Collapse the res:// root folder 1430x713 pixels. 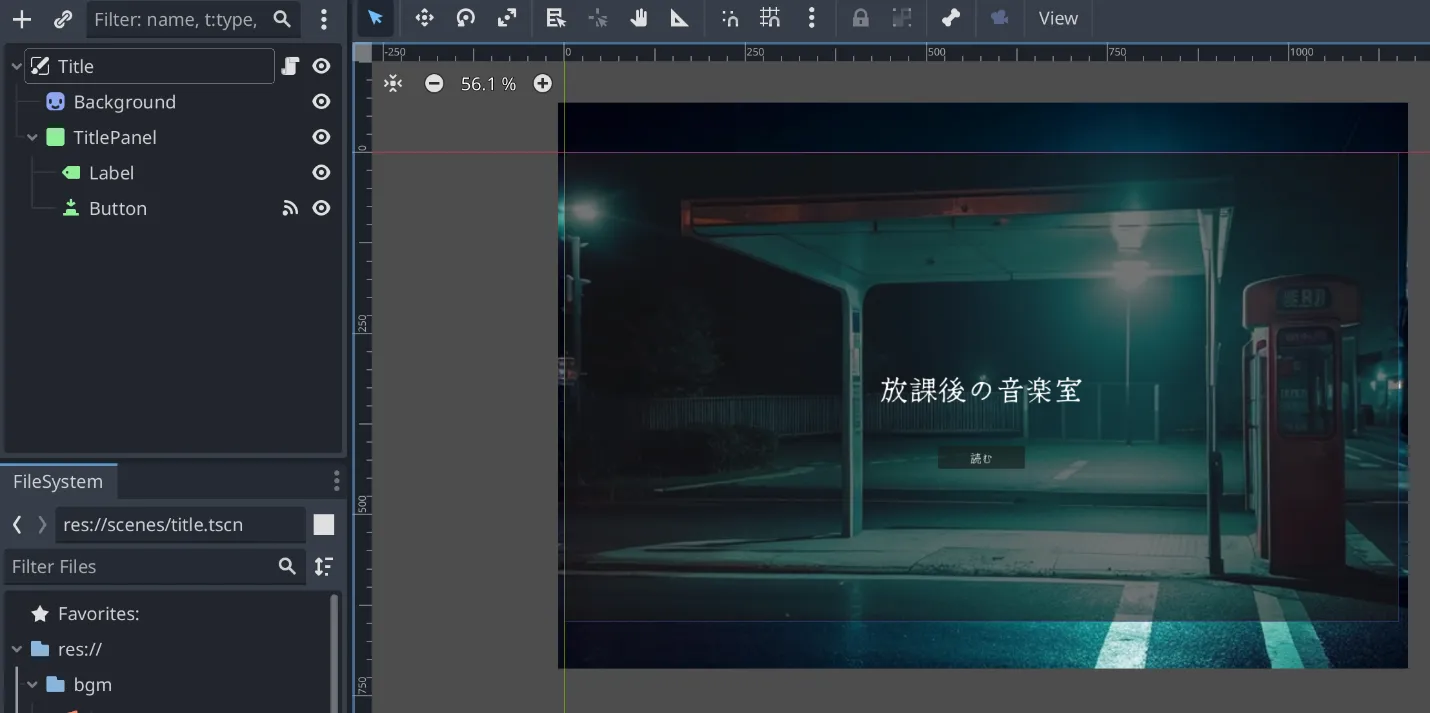coord(17,649)
